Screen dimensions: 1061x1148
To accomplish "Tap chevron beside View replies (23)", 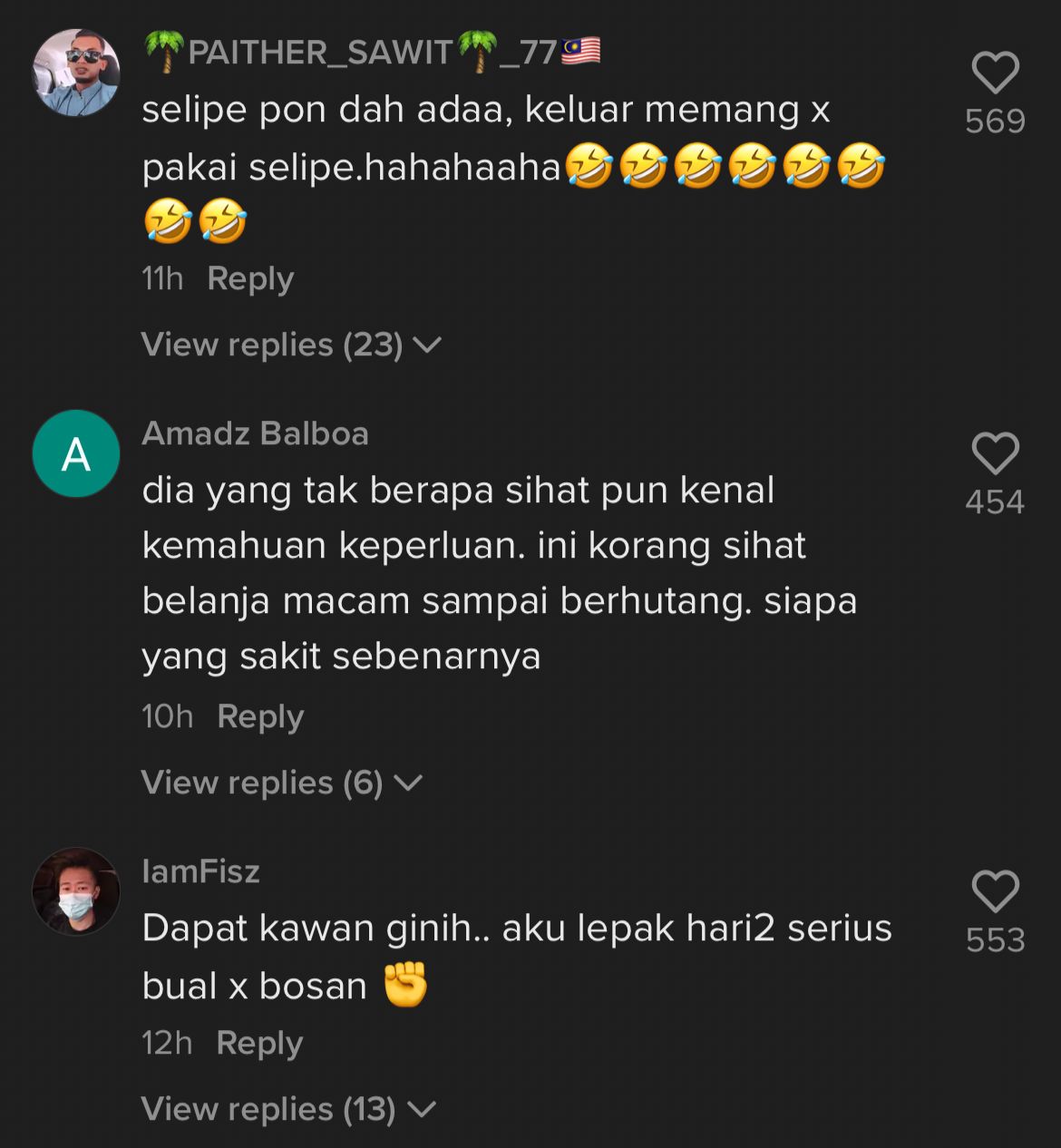I will point(426,345).
